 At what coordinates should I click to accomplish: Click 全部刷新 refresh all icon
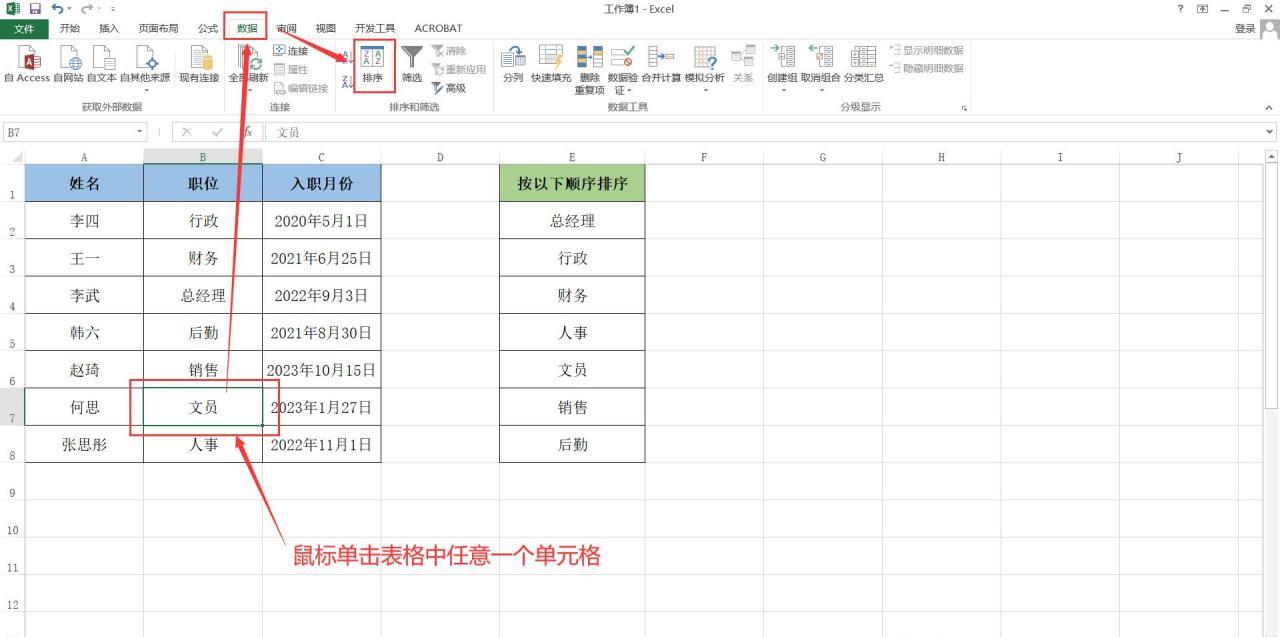tap(248, 64)
